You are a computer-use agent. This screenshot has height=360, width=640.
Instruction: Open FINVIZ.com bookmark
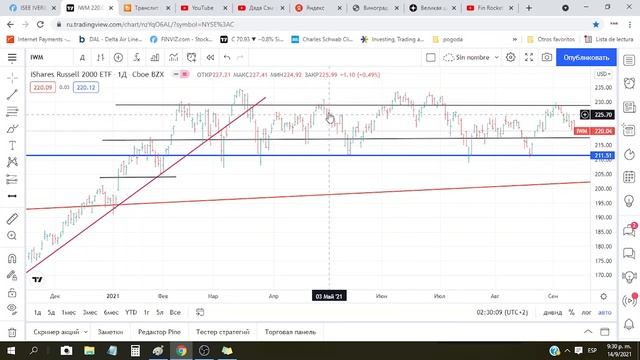(181, 39)
